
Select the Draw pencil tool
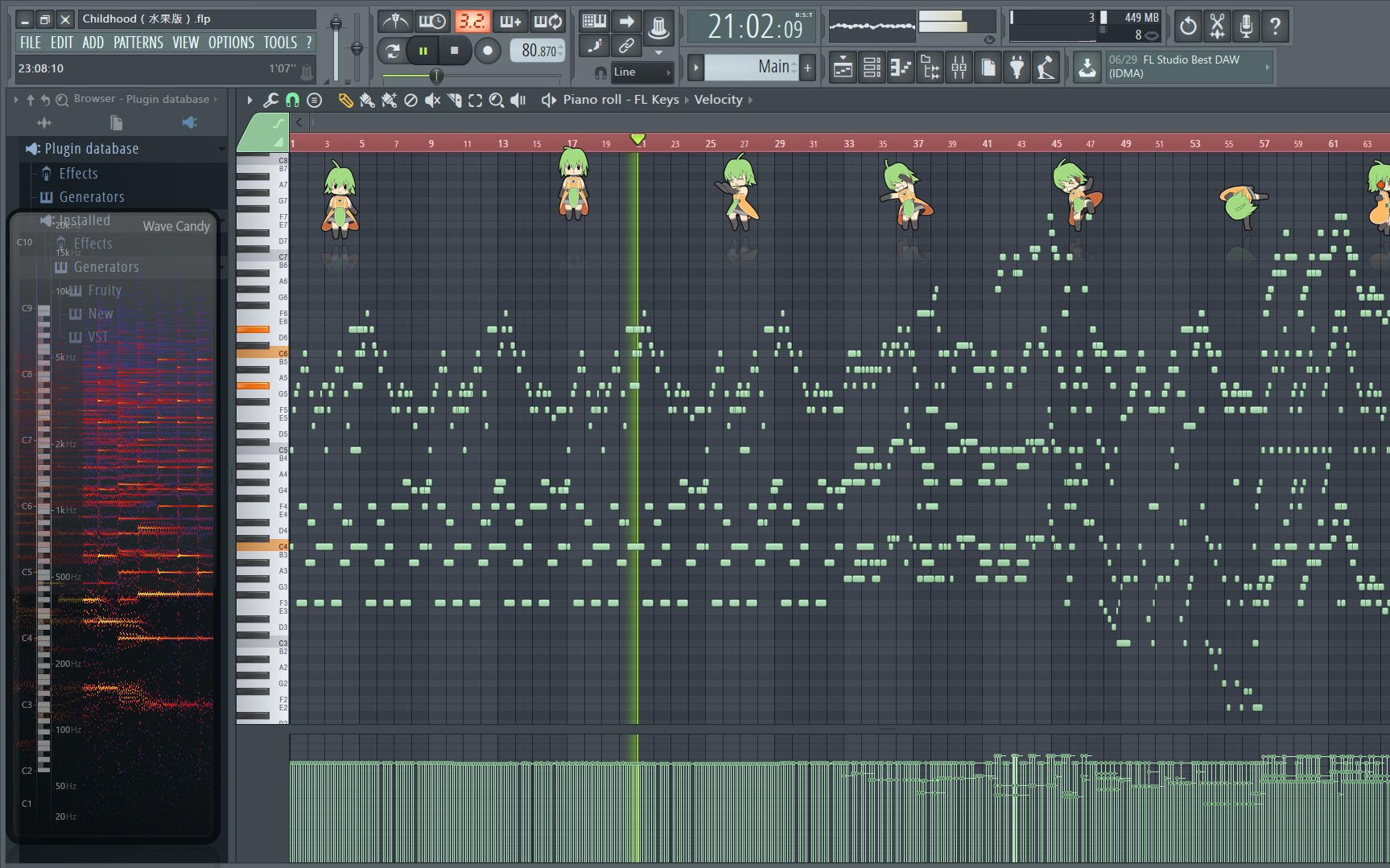[345, 100]
